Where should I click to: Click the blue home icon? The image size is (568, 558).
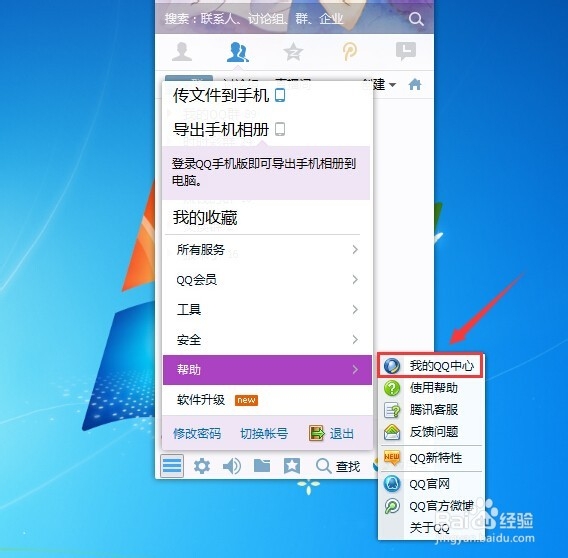click(415, 84)
